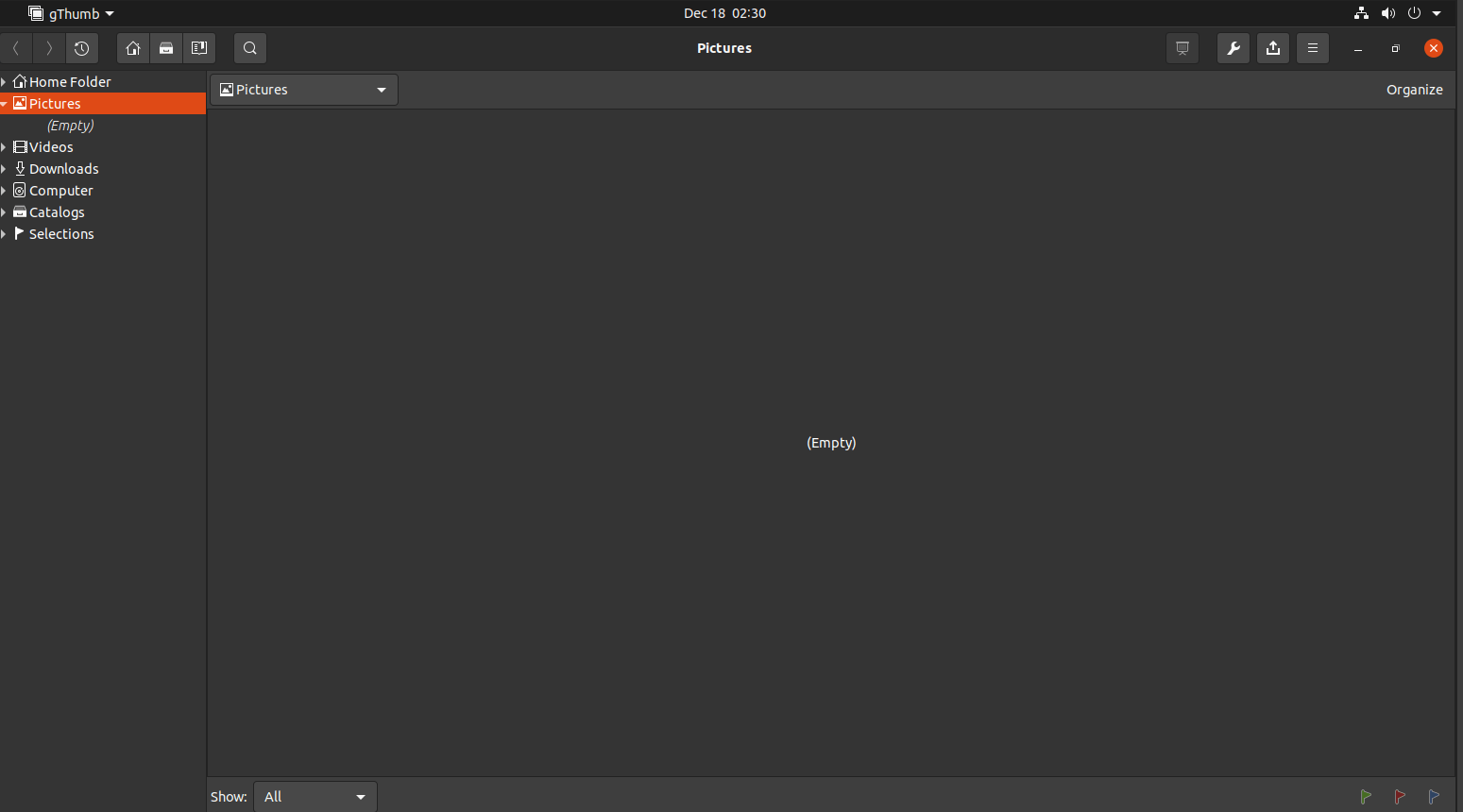
Task: Click the red selection flag icon
Action: tap(1400, 797)
